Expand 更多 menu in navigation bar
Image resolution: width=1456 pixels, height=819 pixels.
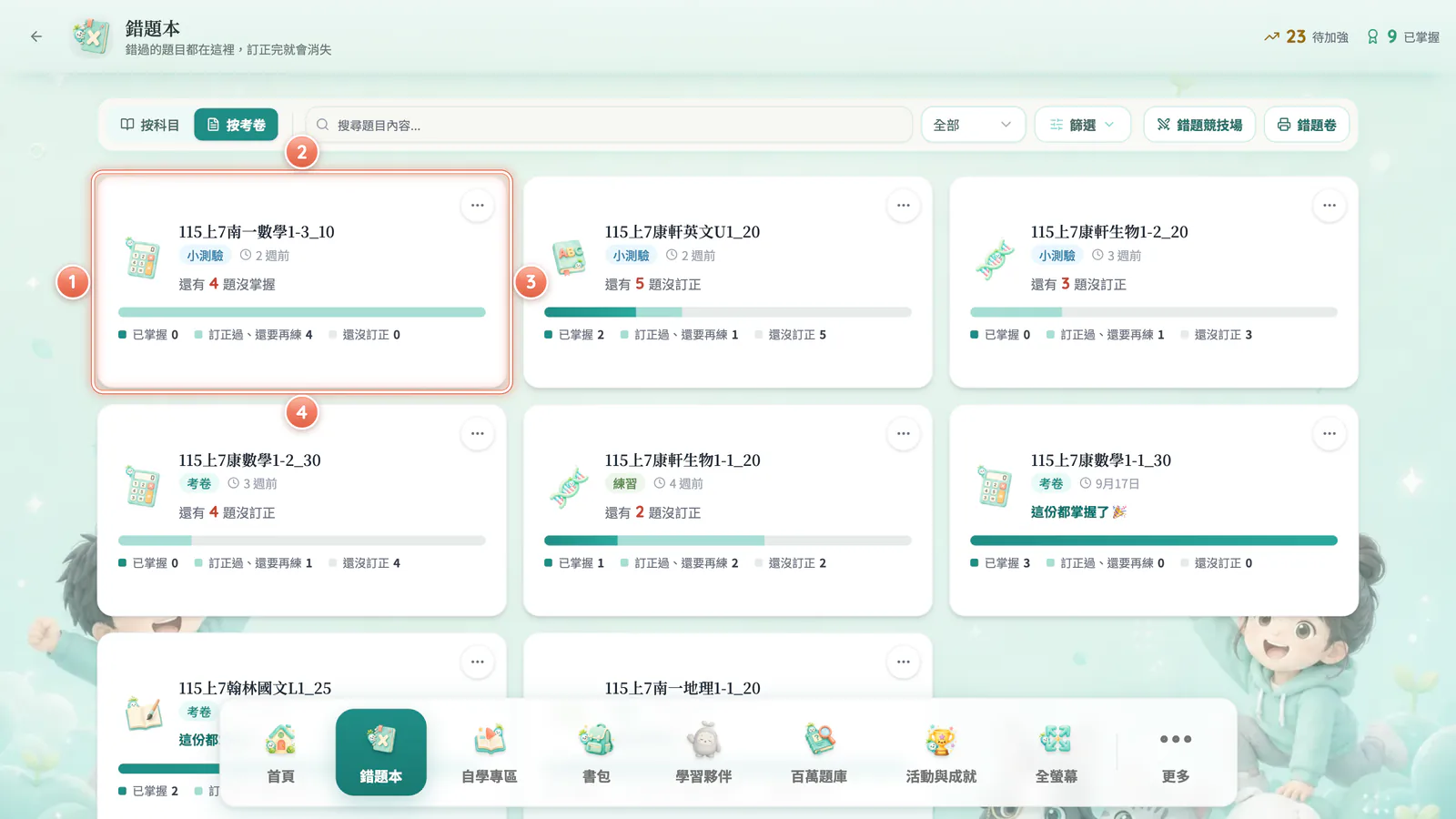tap(1176, 753)
